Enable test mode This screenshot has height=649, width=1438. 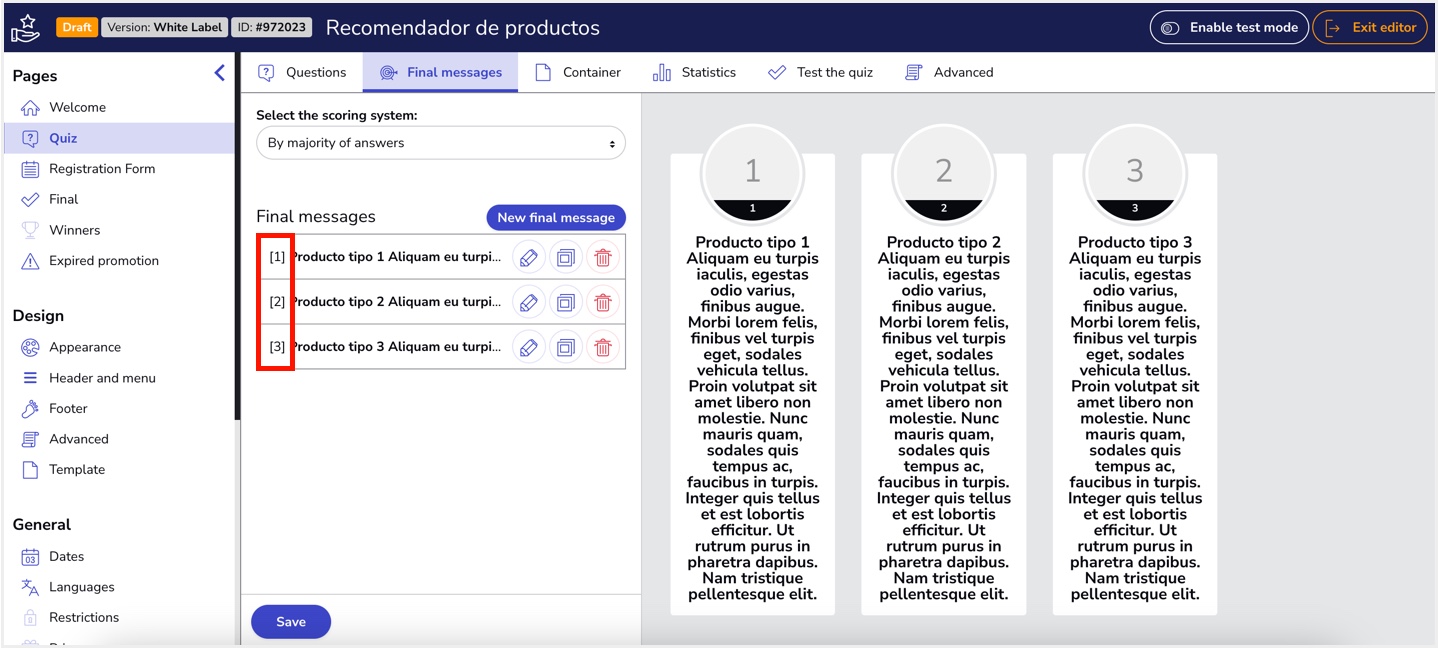point(1228,27)
